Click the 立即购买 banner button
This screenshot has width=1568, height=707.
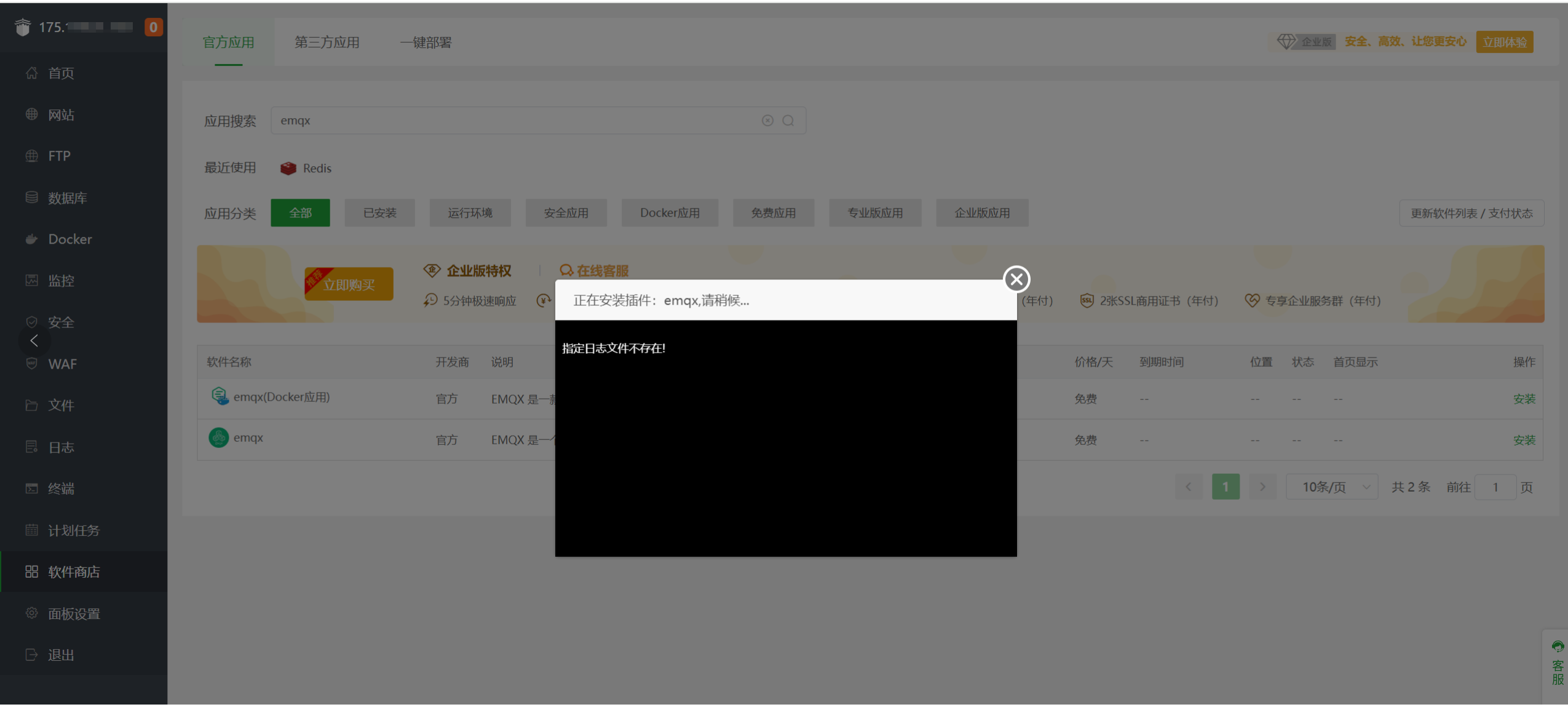click(349, 284)
